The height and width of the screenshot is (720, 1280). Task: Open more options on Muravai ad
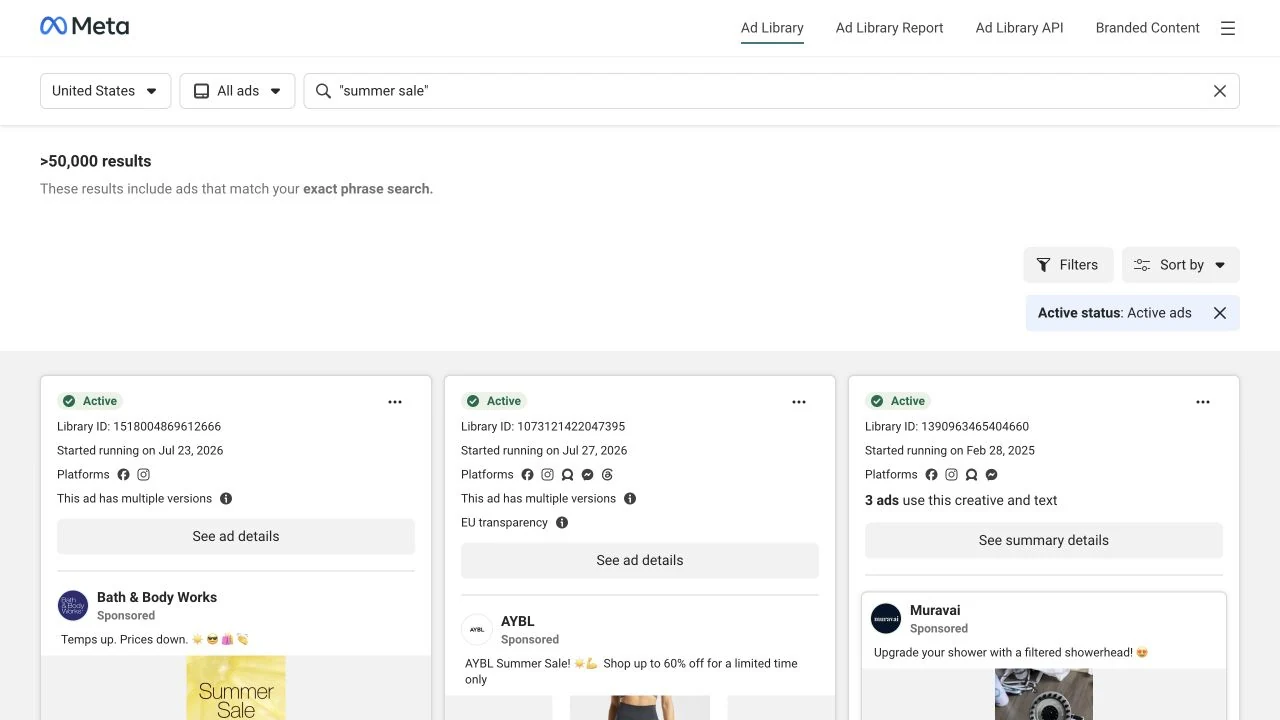pos(1203,402)
